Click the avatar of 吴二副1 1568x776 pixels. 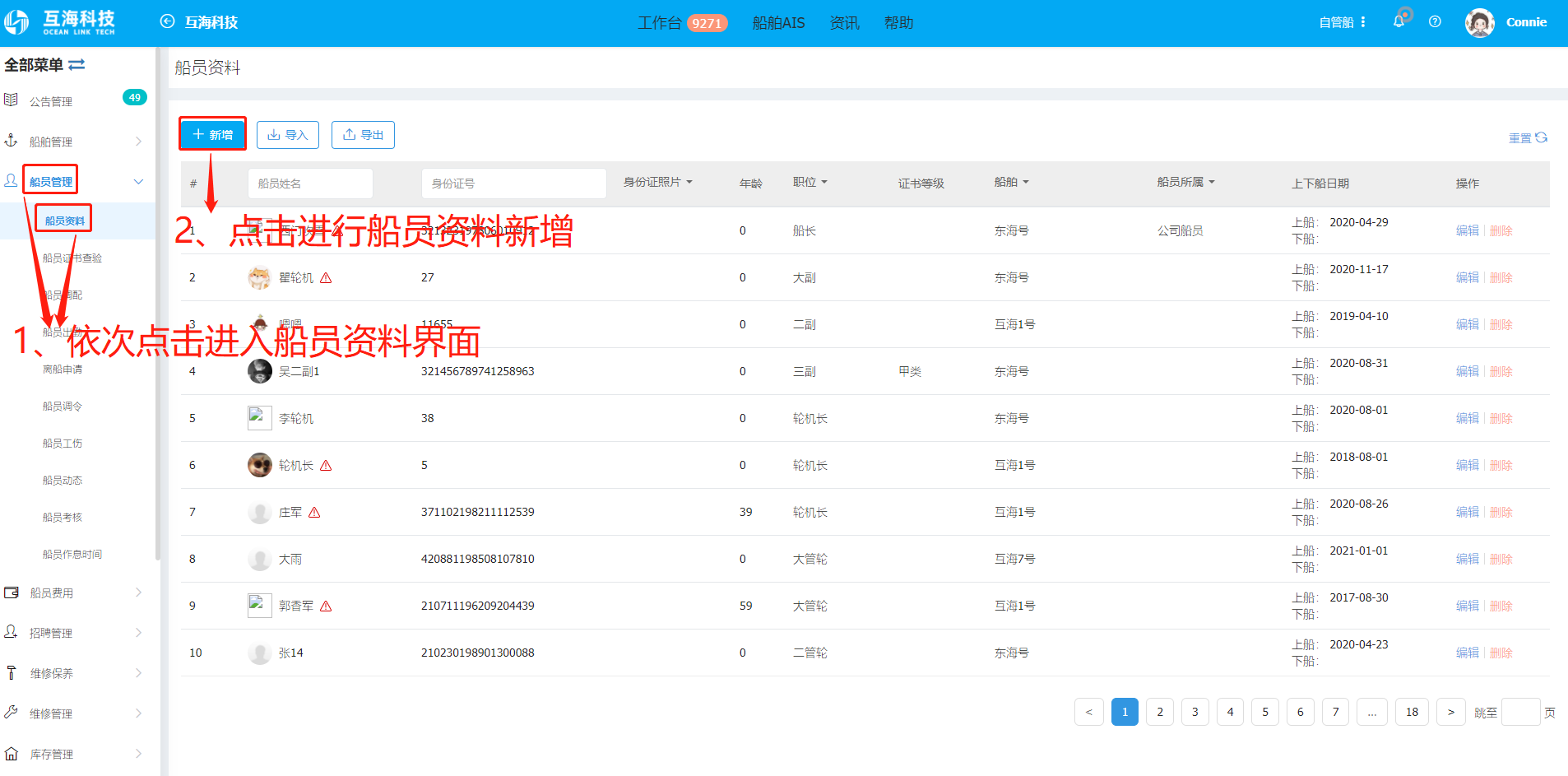pos(260,371)
